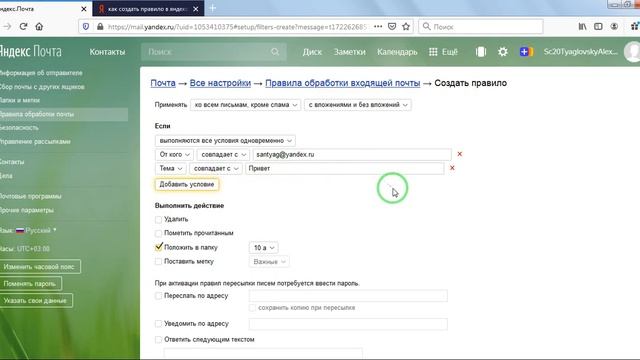The image size is (640, 360).
Task: Uncheck the Положить в папку checkbox
Action: 158,247
